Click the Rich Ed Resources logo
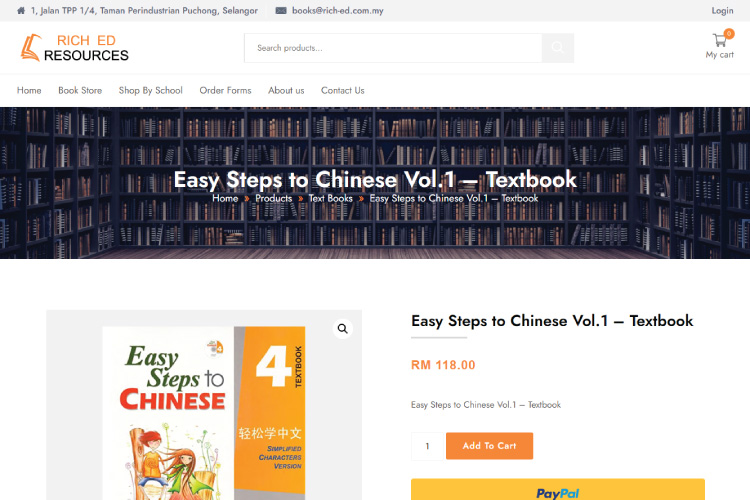This screenshot has width=750, height=500. (75, 47)
